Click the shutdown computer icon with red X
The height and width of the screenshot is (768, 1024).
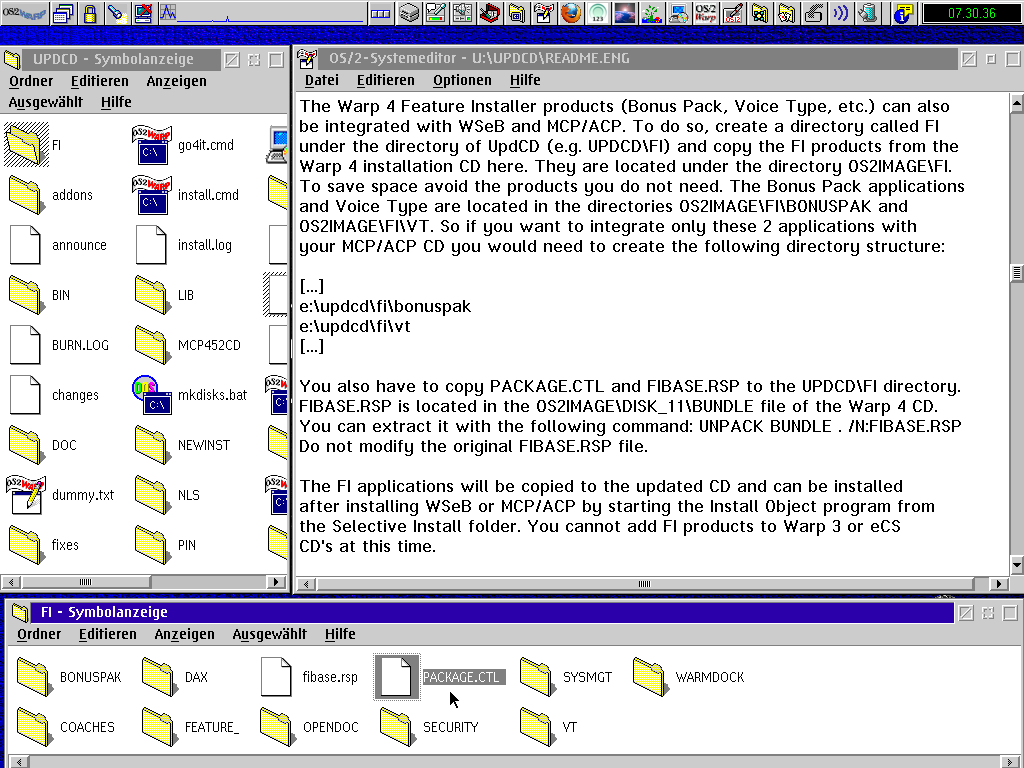(143, 13)
